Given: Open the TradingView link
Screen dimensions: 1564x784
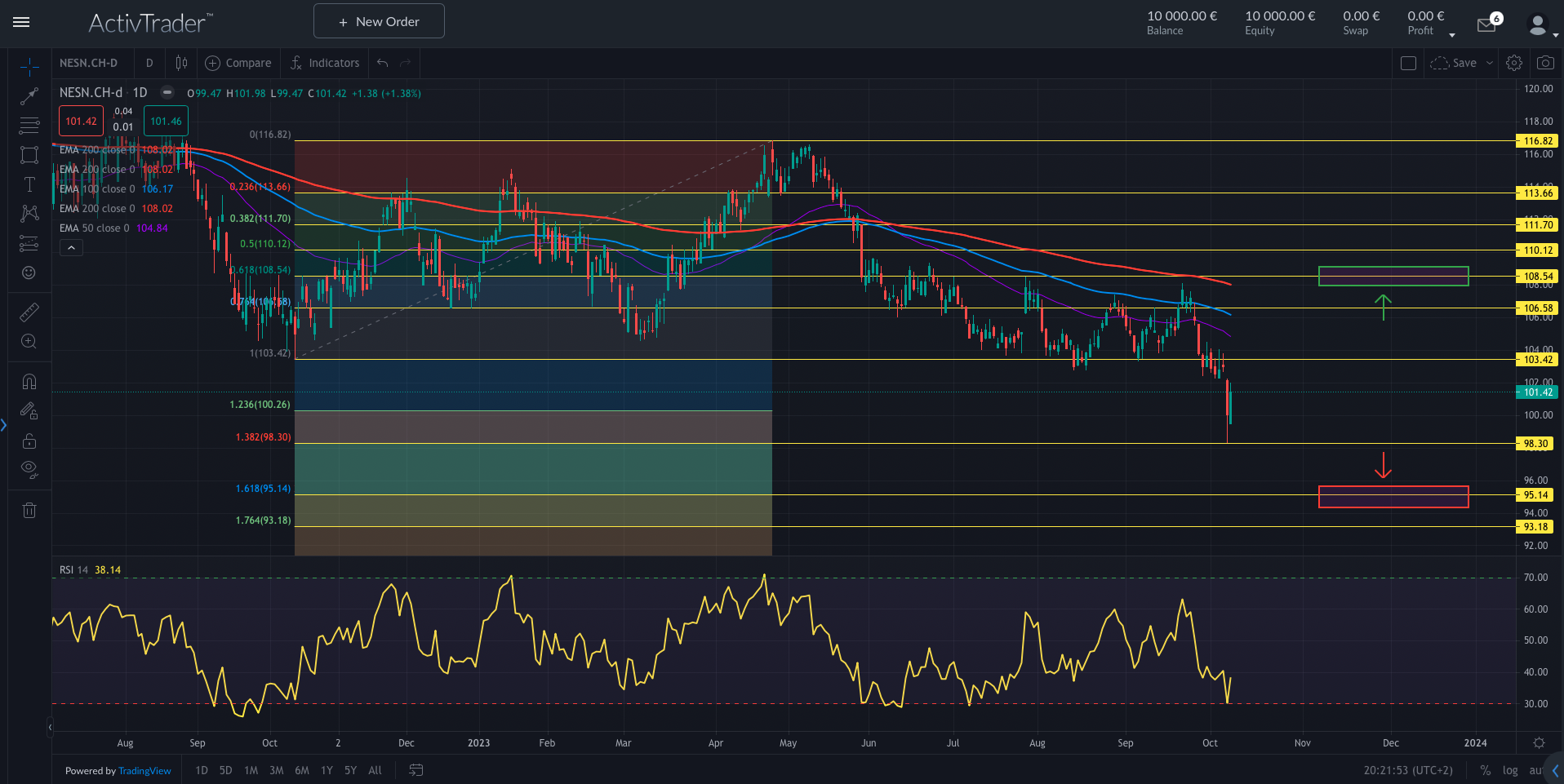Looking at the screenshot, I should coord(144,770).
